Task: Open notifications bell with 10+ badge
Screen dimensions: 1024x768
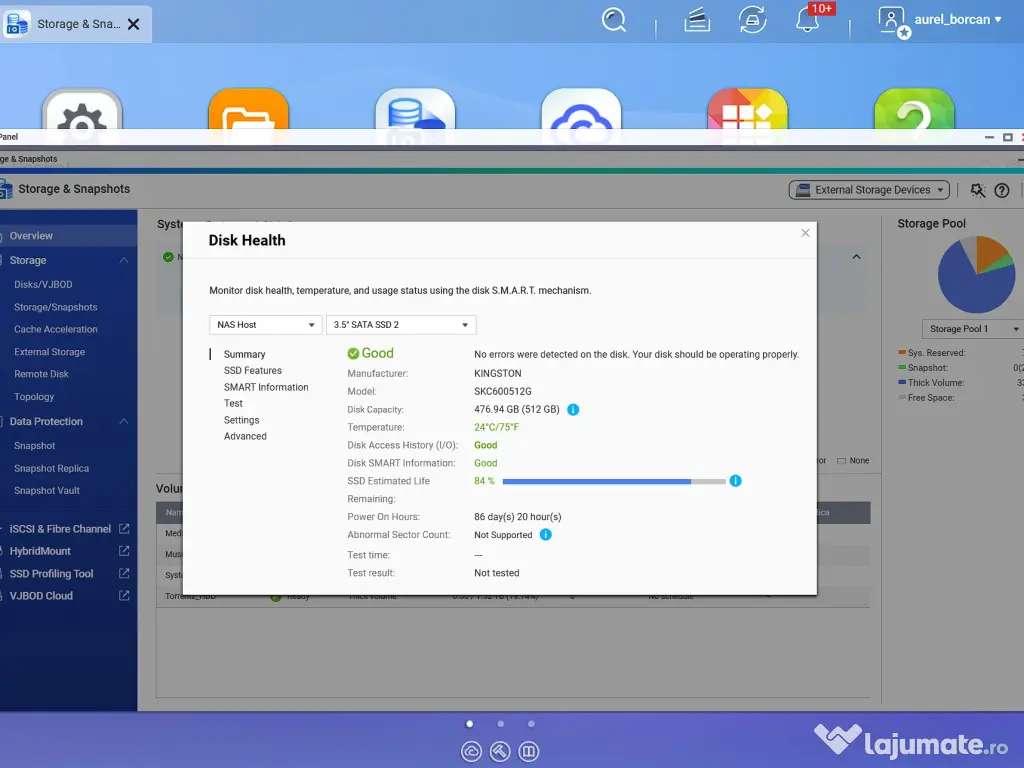Action: point(808,20)
